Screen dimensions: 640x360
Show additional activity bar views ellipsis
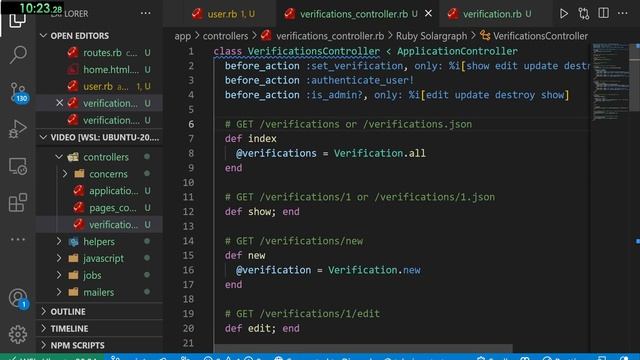pos(18,239)
